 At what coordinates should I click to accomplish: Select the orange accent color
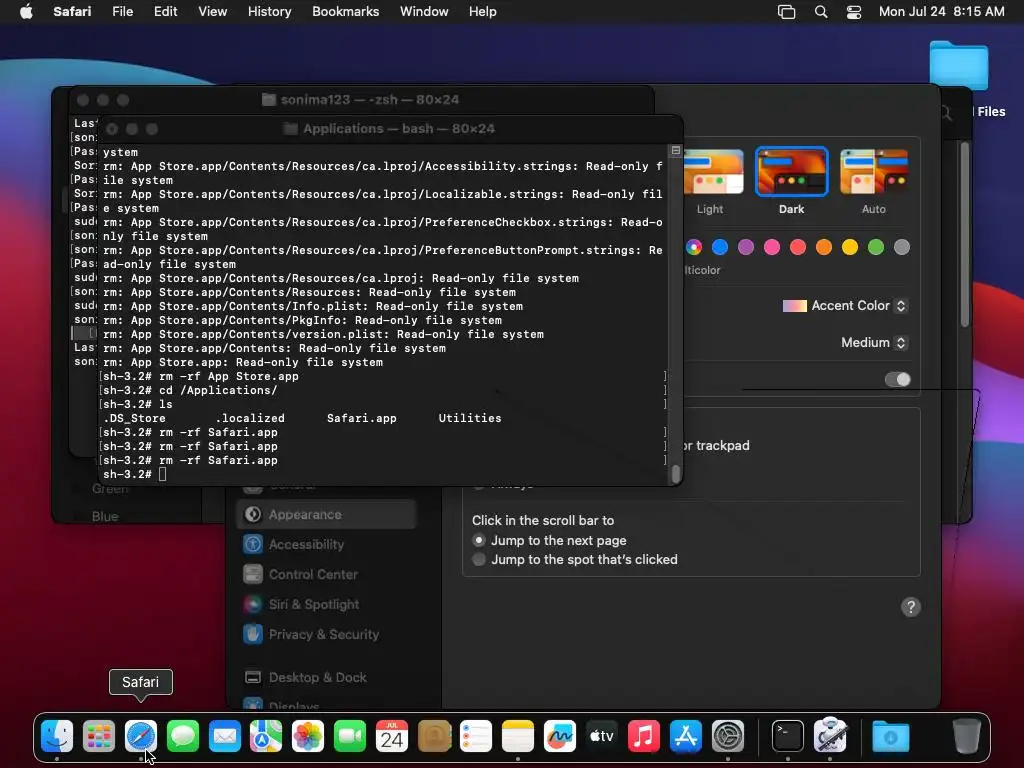click(x=824, y=247)
